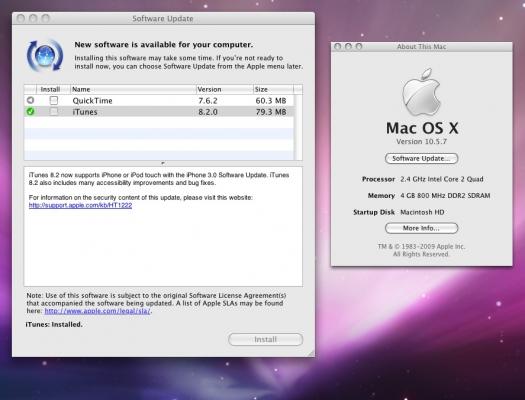This screenshot has height=400, width=525.
Task: Click the split-pane divider handle below the update list
Action: [163, 163]
